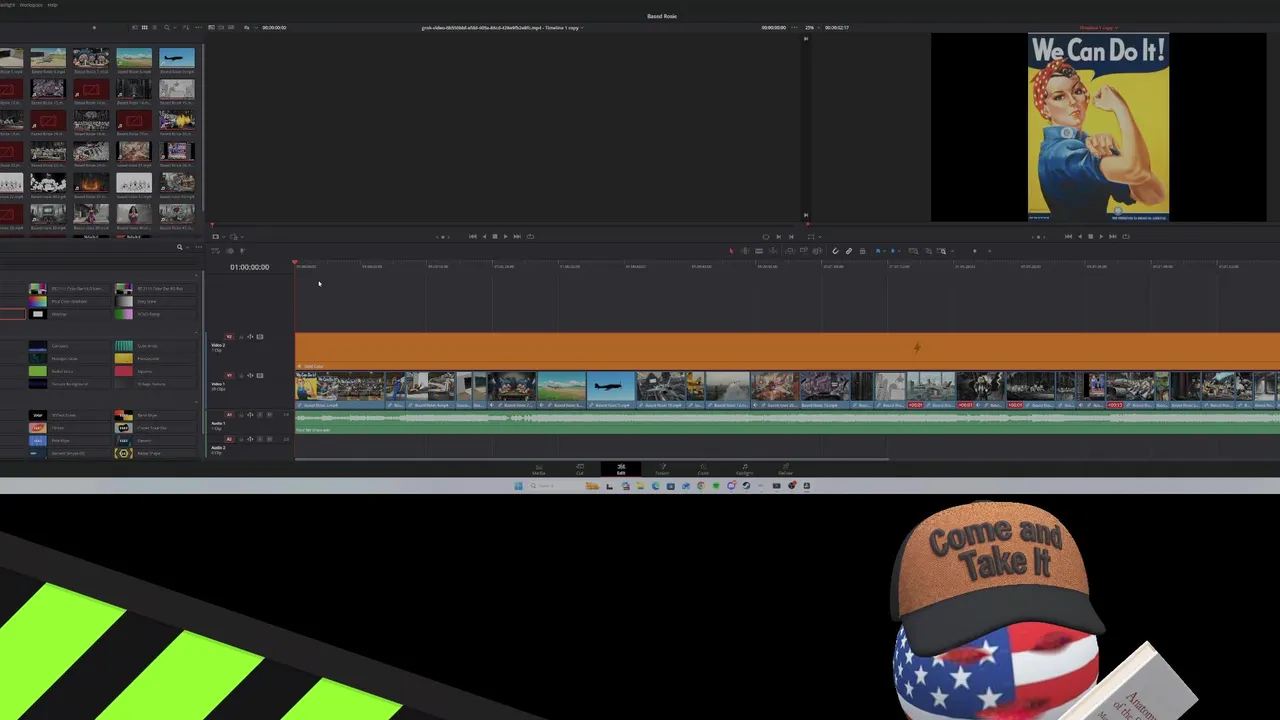Image resolution: width=1280 pixels, height=720 pixels.
Task: Lock the Video 1 track
Action: [x=241, y=376]
